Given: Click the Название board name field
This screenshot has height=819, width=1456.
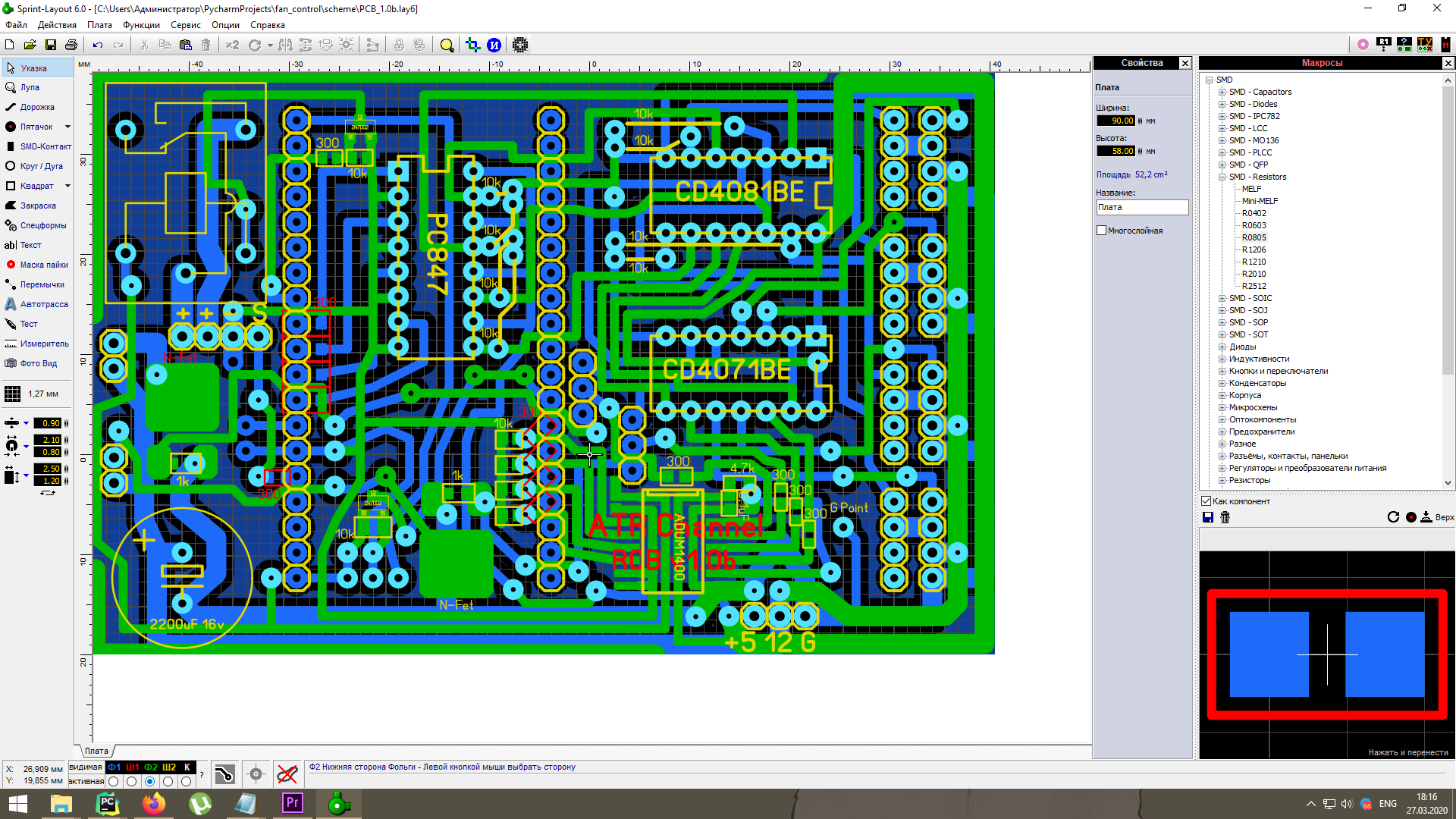Looking at the screenshot, I should (x=1141, y=207).
